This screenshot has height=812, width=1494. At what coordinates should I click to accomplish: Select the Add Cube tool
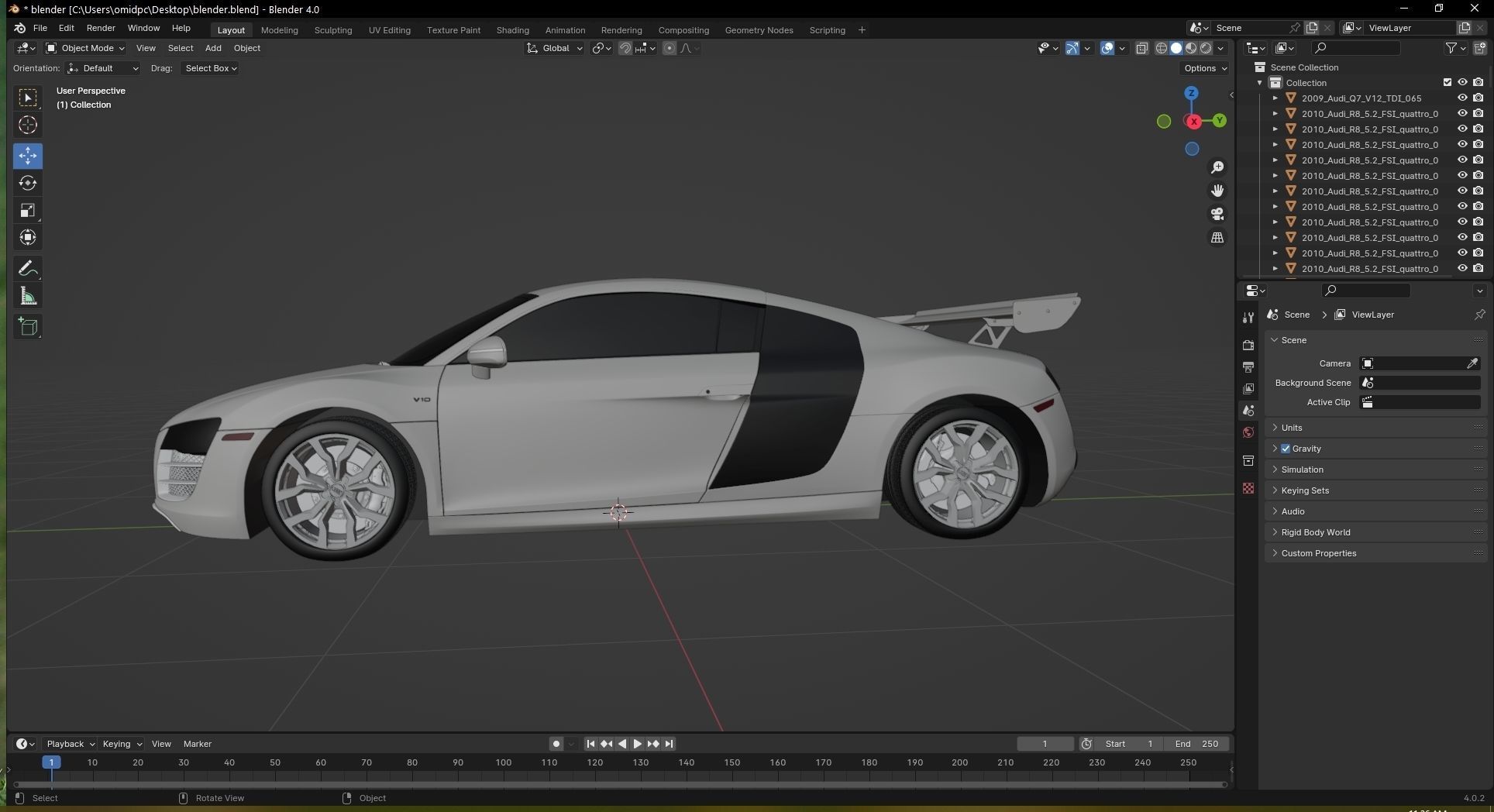pos(28,327)
